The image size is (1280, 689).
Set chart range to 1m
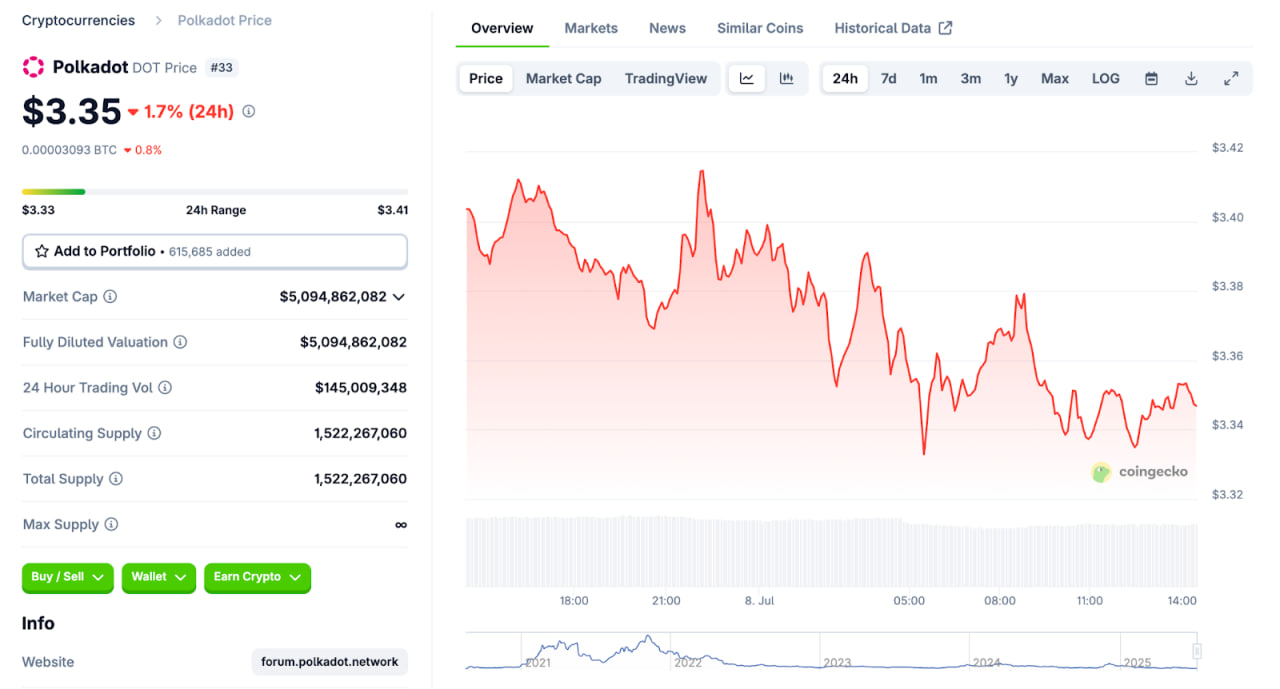click(929, 78)
